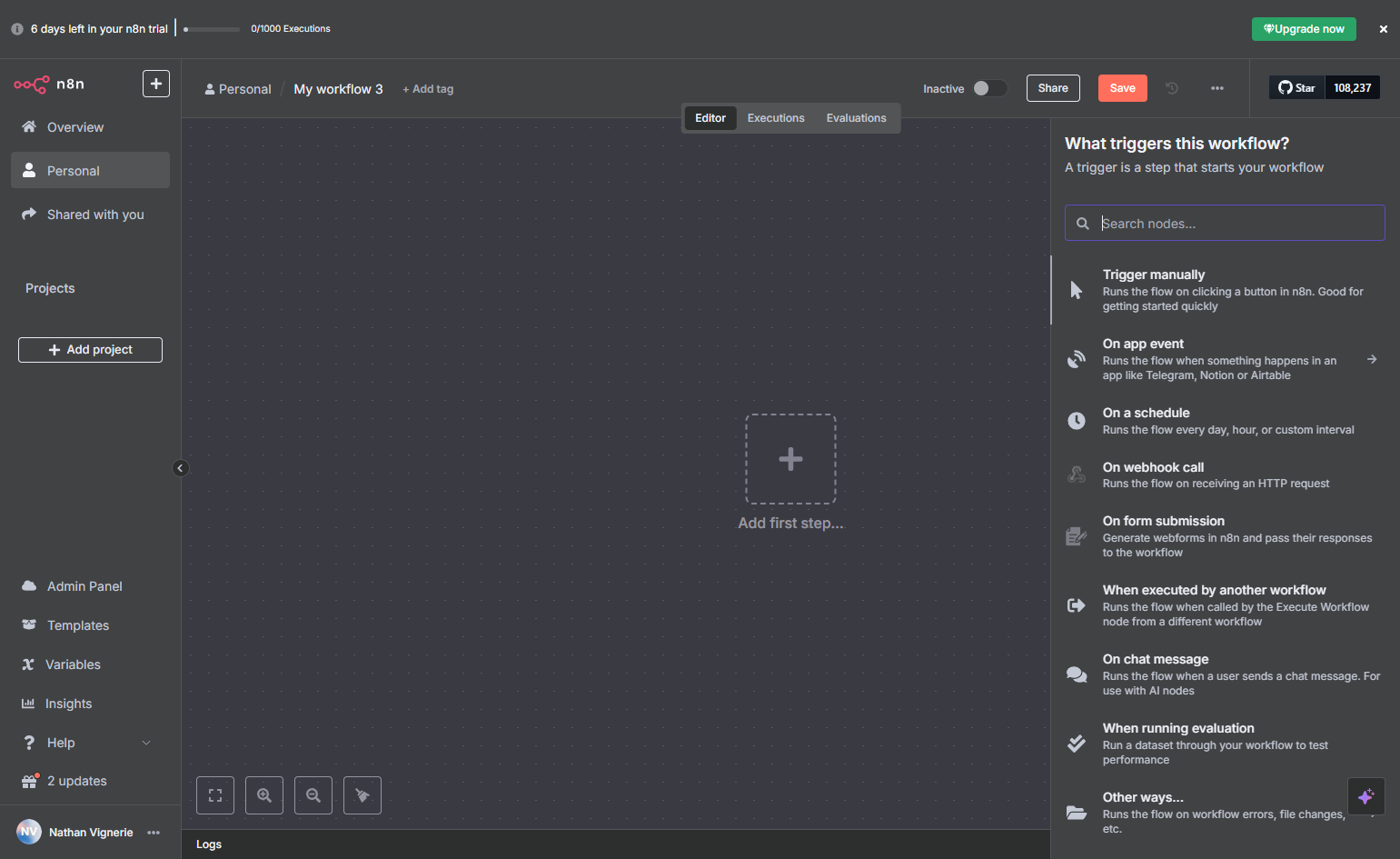Open user menu dots next to Nathan Vignerie

pyautogui.click(x=154, y=833)
